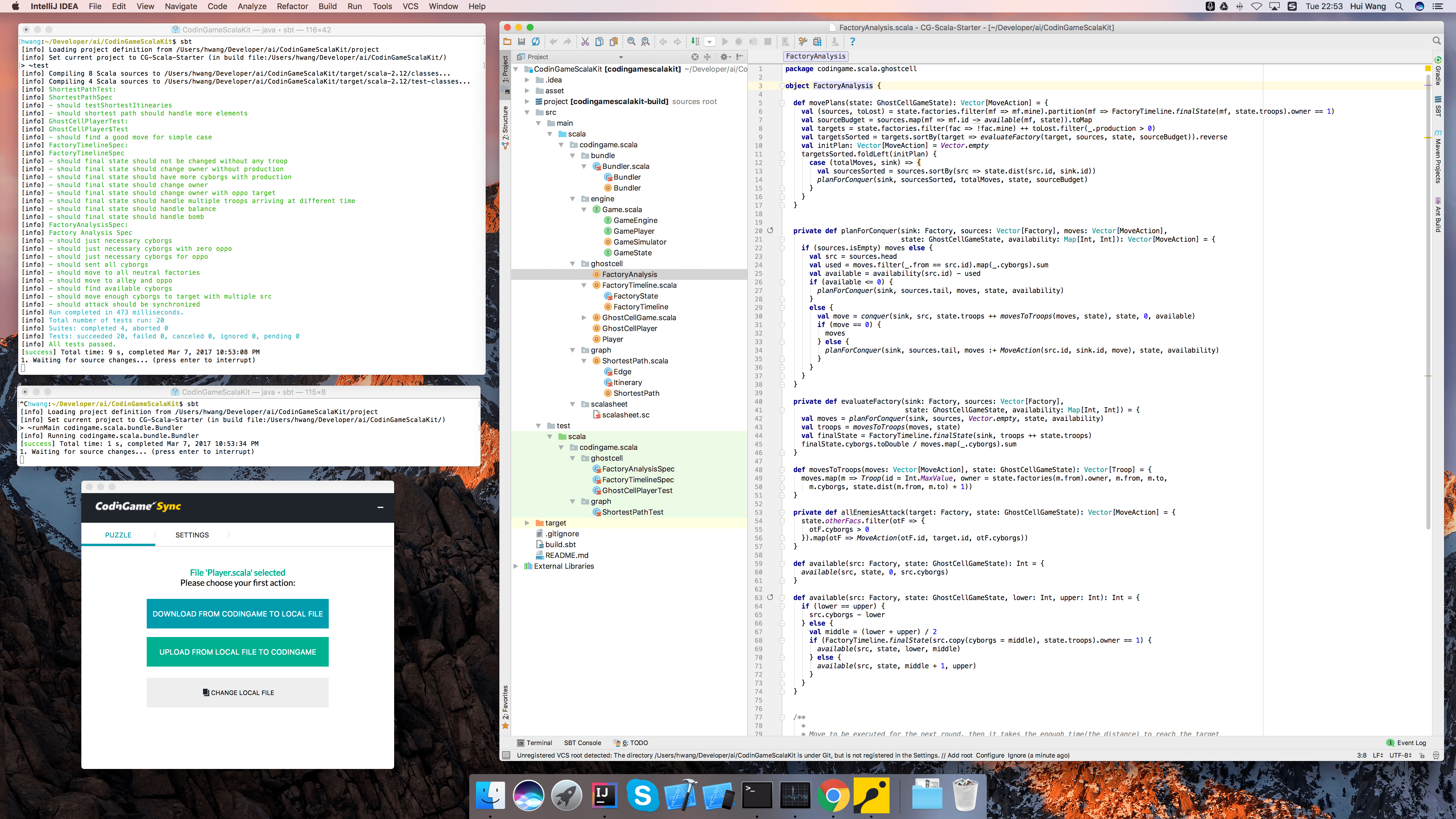The height and width of the screenshot is (819, 1456).
Task: Click the blue Help question mark icon
Action: 852,42
